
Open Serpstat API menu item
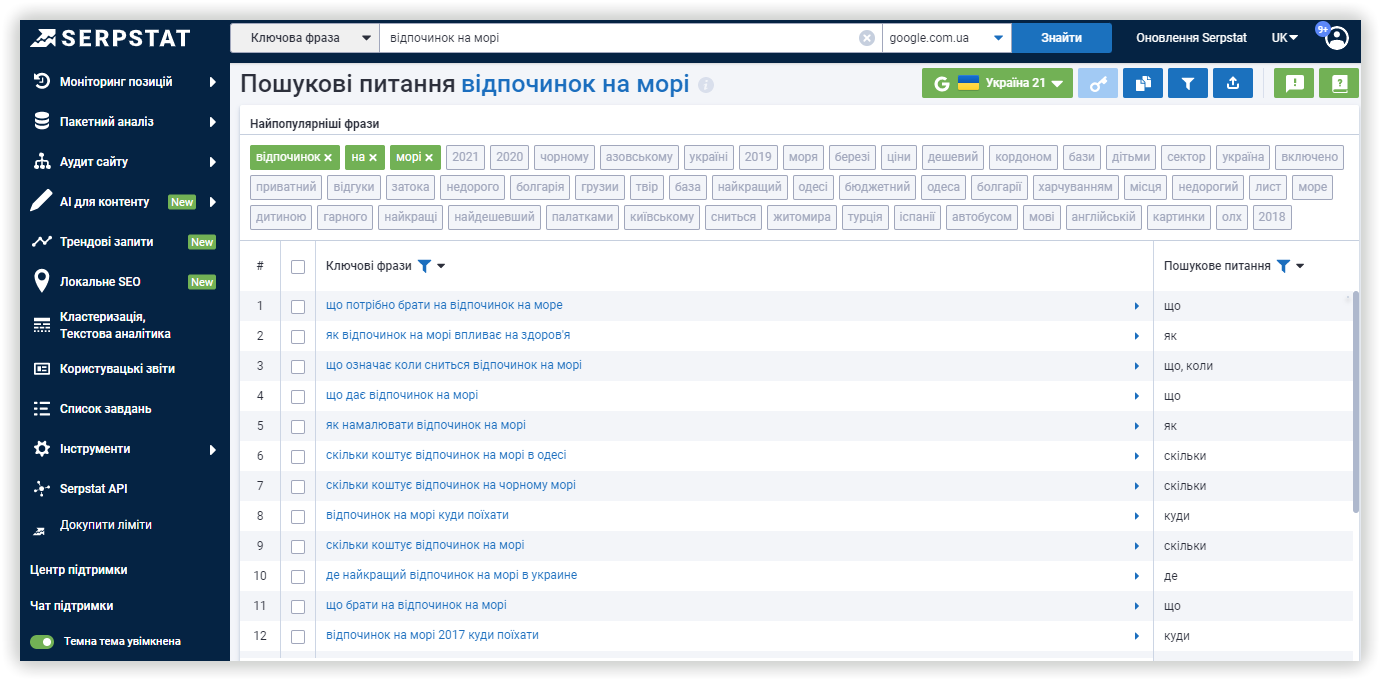[x=94, y=489]
